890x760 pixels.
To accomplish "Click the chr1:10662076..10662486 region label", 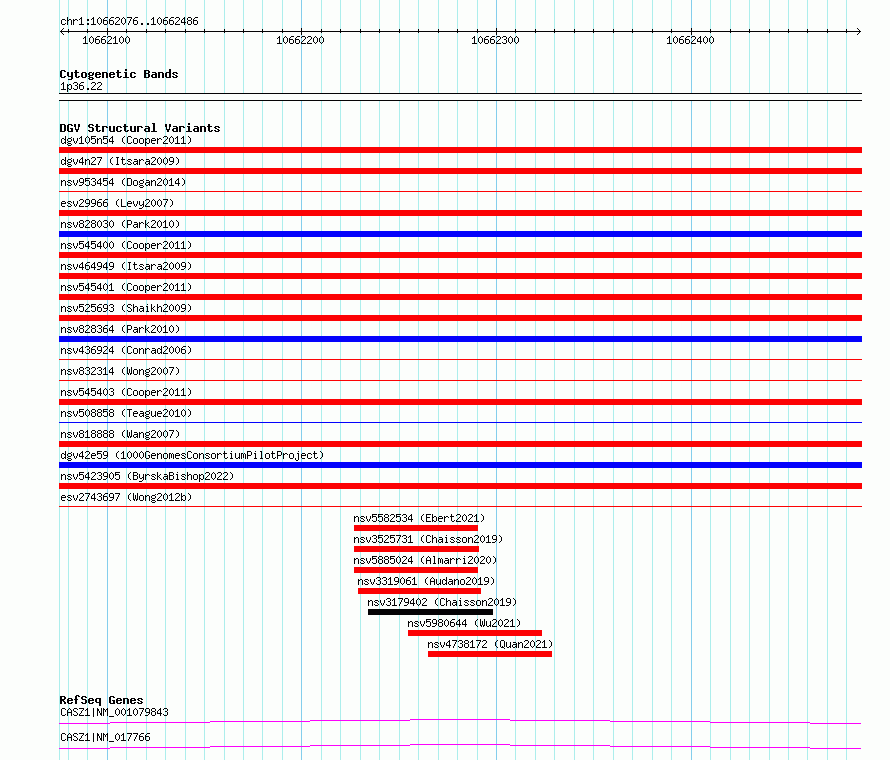I will coord(128,21).
